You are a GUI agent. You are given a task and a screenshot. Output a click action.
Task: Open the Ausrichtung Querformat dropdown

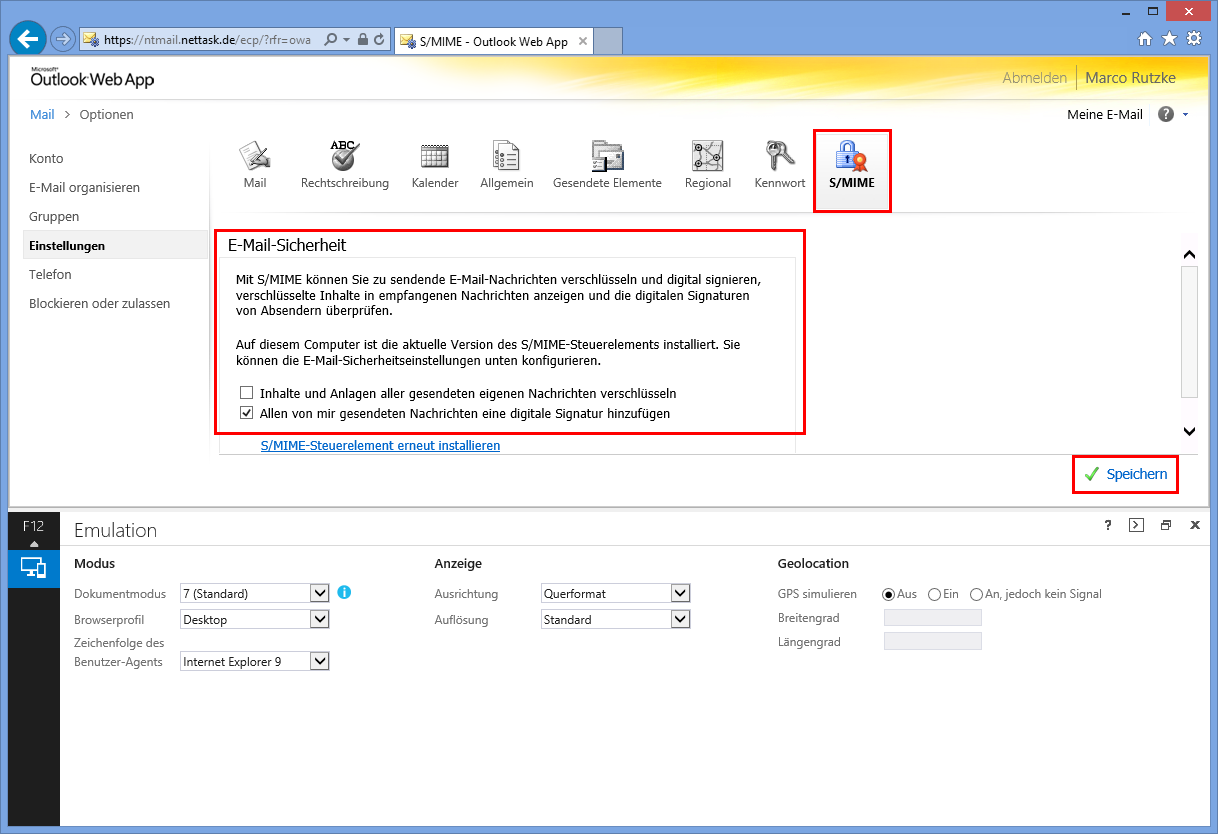point(616,593)
